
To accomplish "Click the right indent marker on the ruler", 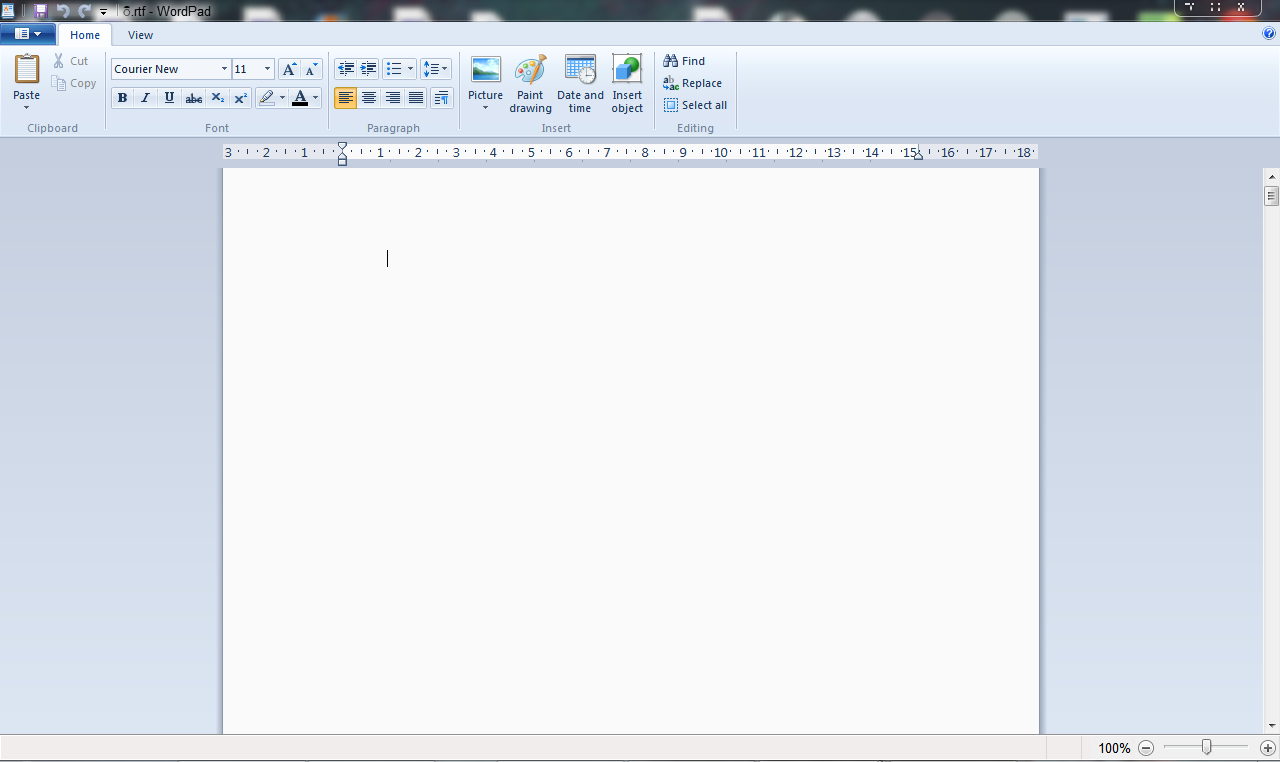I will (x=918, y=155).
